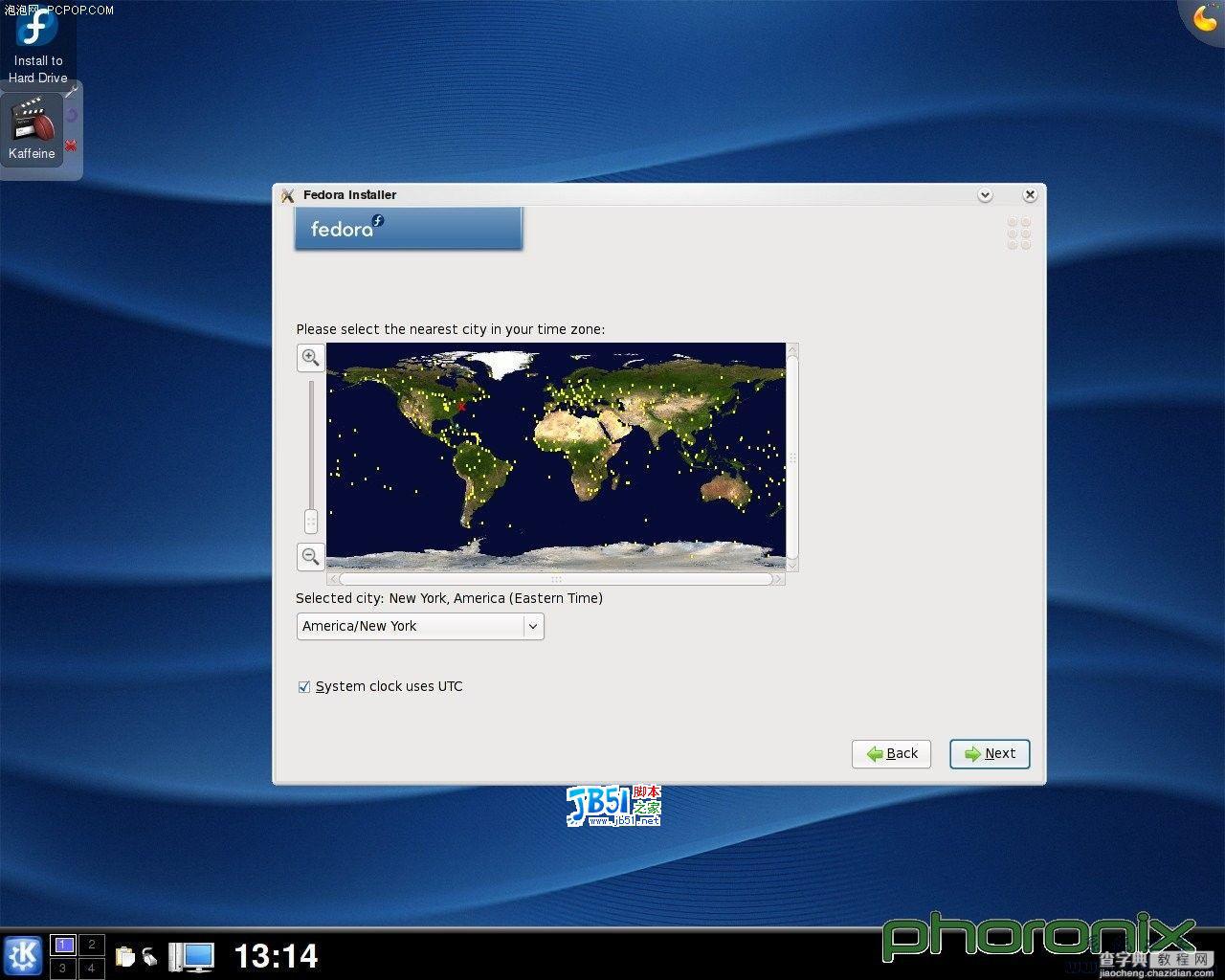Click the fedora logo banner
Image resolution: width=1225 pixels, height=980 pixels.
(409, 229)
